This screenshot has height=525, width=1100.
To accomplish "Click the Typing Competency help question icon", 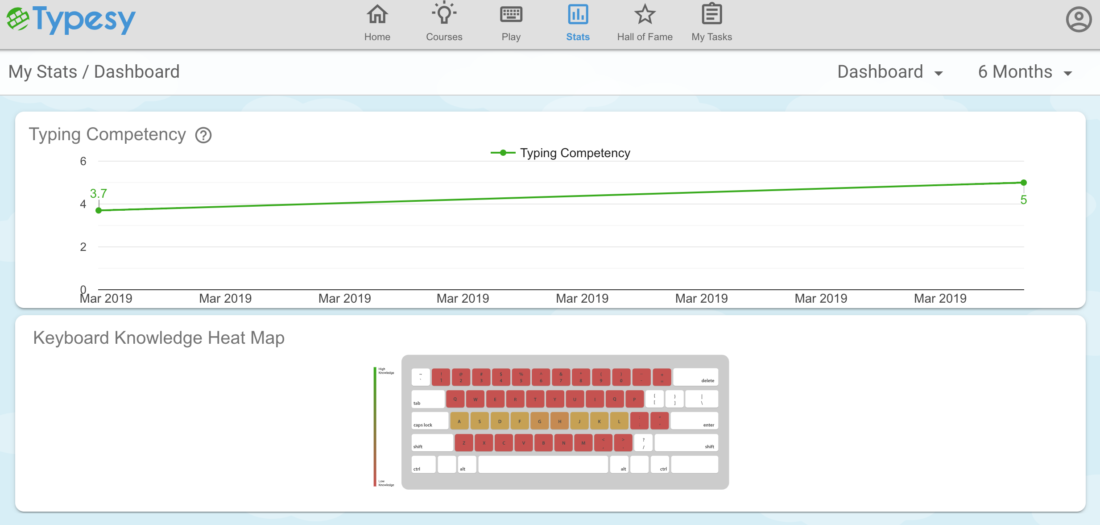I will click(x=203, y=135).
